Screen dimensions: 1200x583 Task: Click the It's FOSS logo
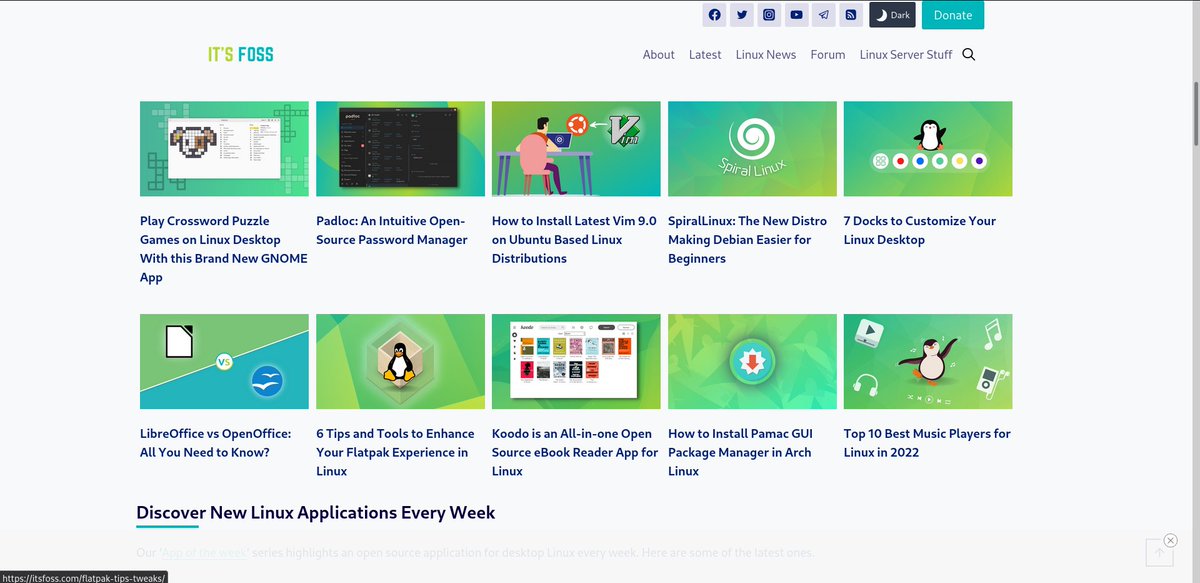click(x=240, y=54)
